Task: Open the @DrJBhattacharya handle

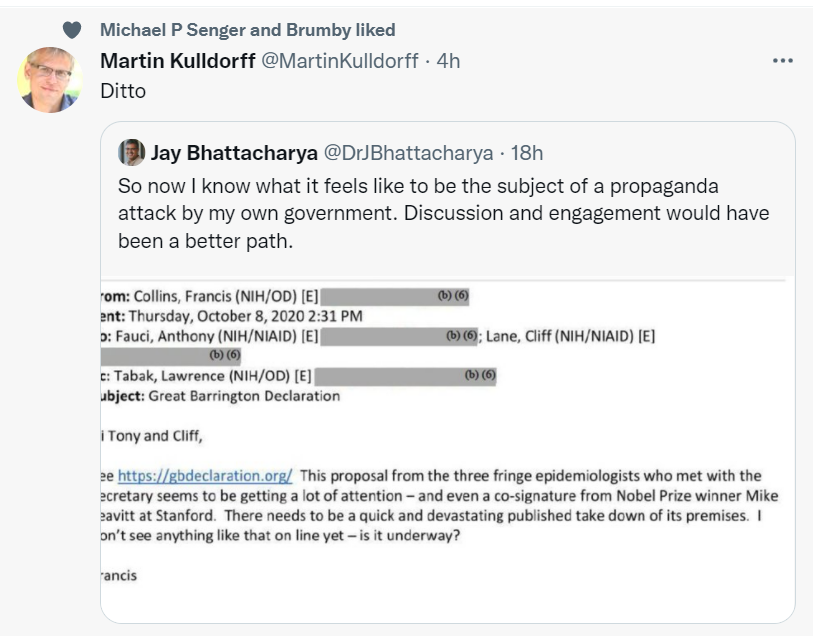Action: pos(407,153)
